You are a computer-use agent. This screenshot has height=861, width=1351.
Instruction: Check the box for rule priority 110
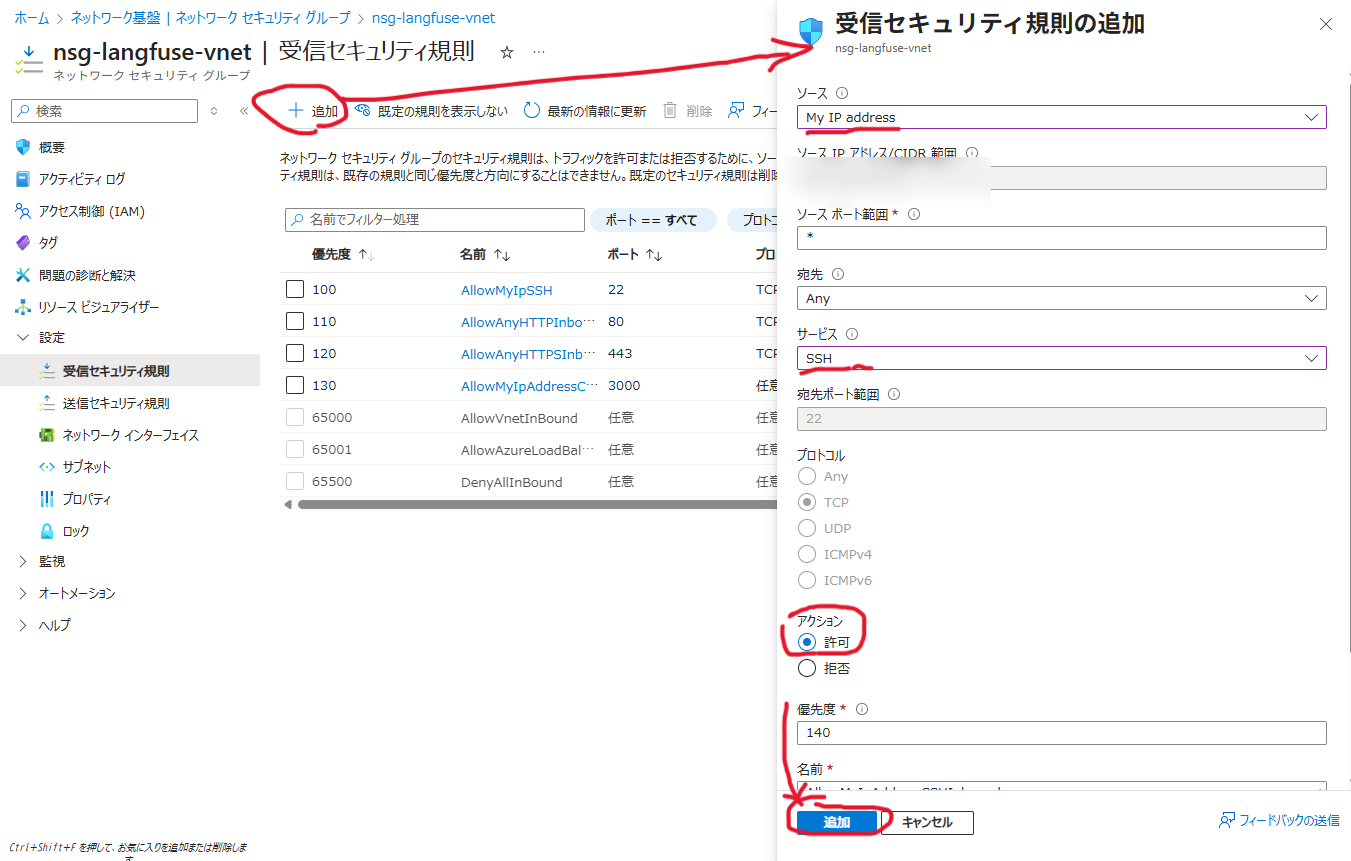[294, 321]
